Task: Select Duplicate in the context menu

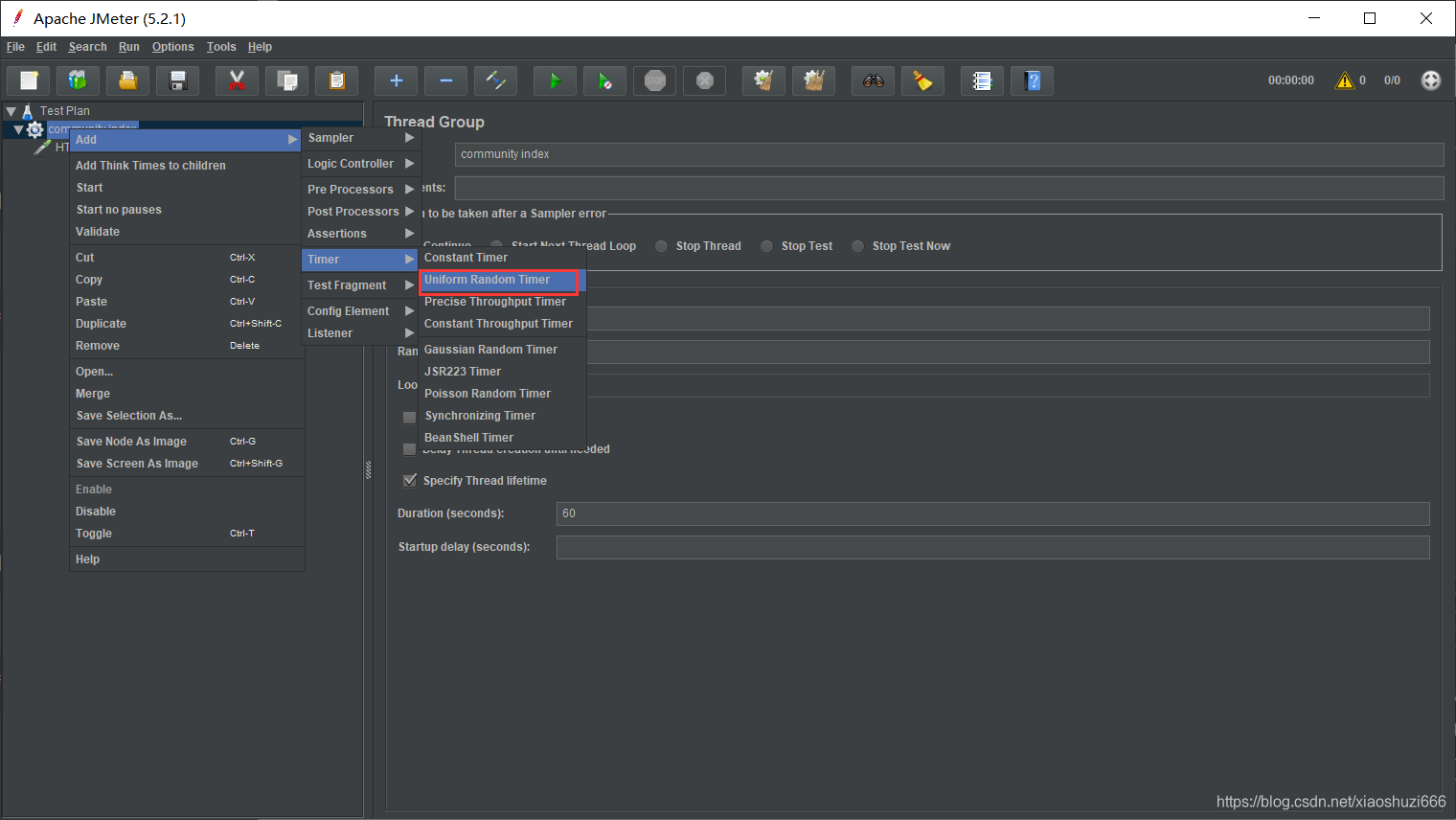Action: [187, 324]
